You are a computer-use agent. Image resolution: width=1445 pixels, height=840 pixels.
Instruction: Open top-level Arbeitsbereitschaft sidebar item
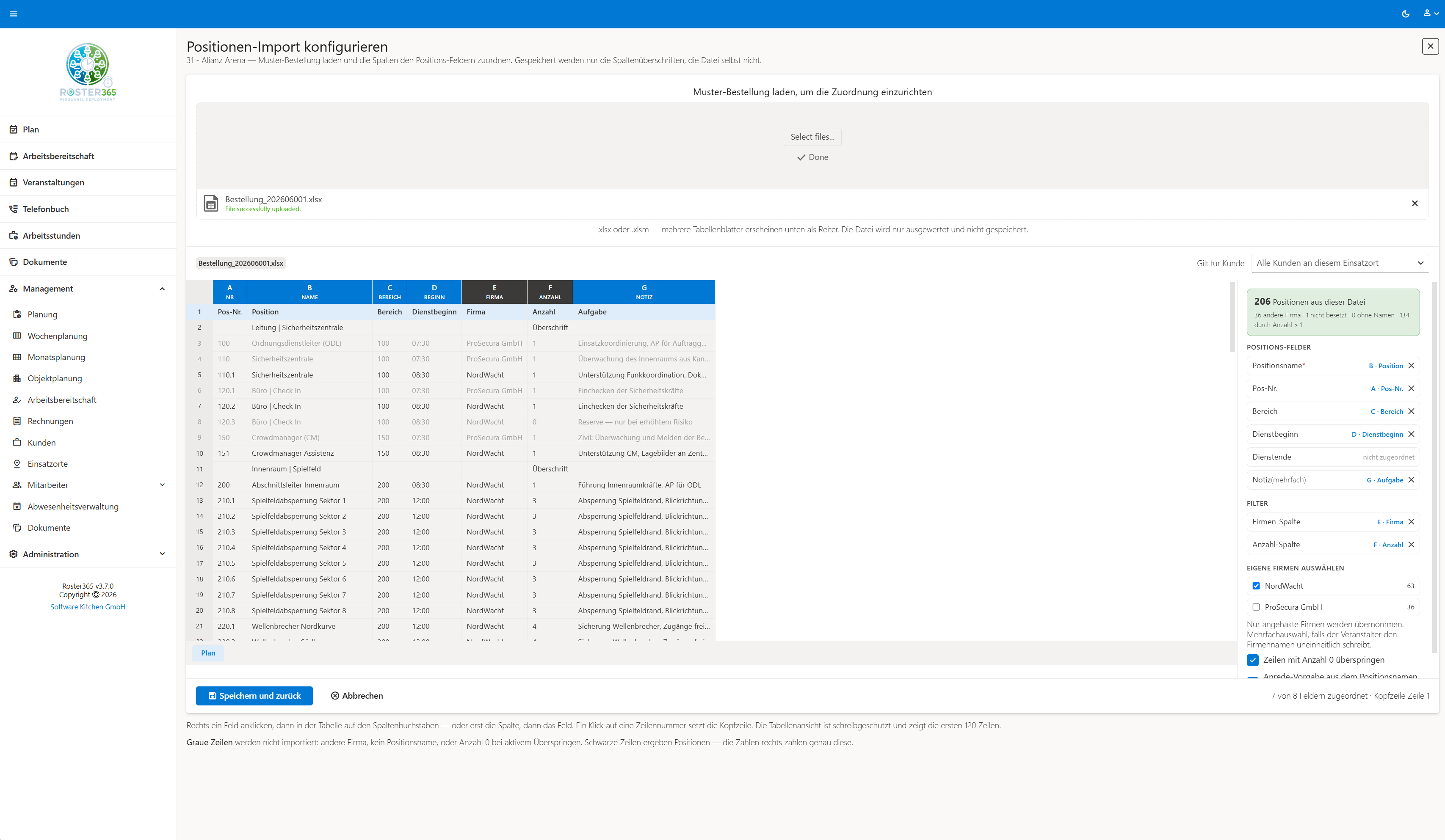[88, 156]
